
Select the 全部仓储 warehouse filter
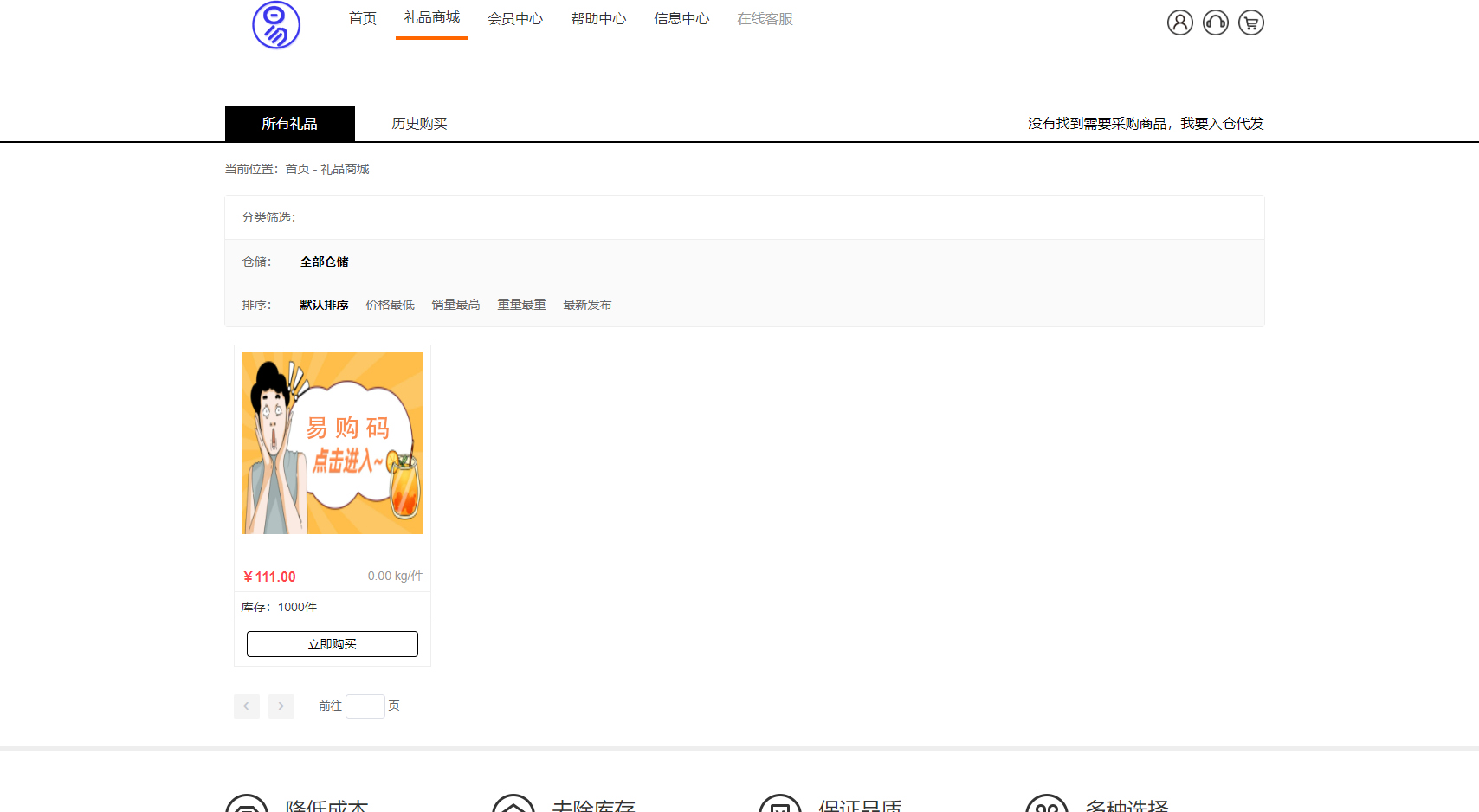pyautogui.click(x=324, y=261)
